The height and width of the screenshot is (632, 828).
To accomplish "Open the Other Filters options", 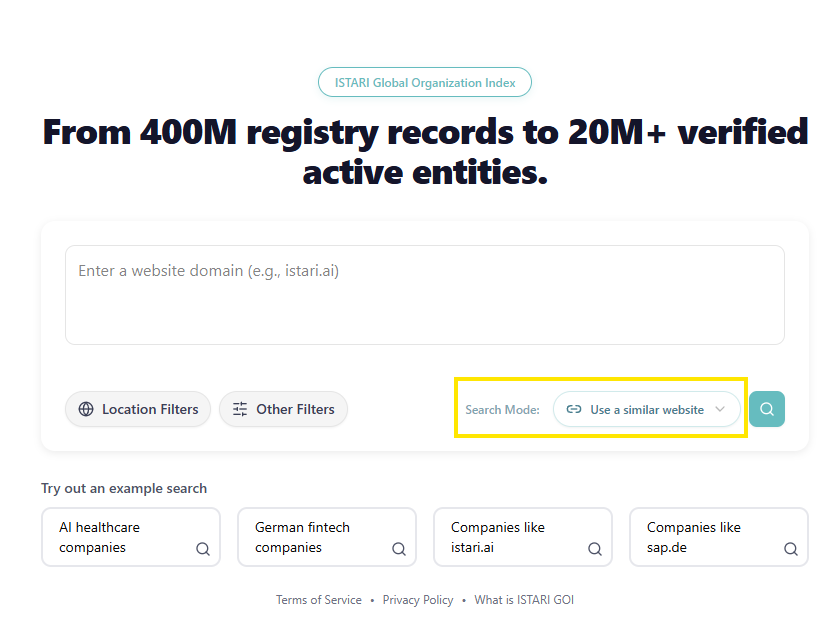I will pos(284,409).
